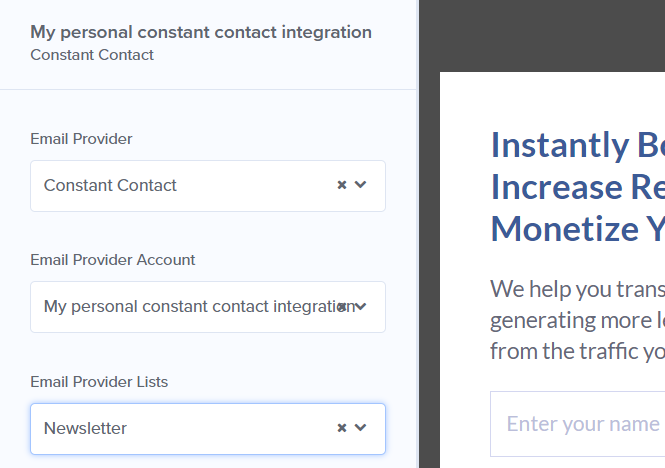The image size is (665, 468).
Task: Clear the Email Provider Account selection
Action: tap(342, 307)
